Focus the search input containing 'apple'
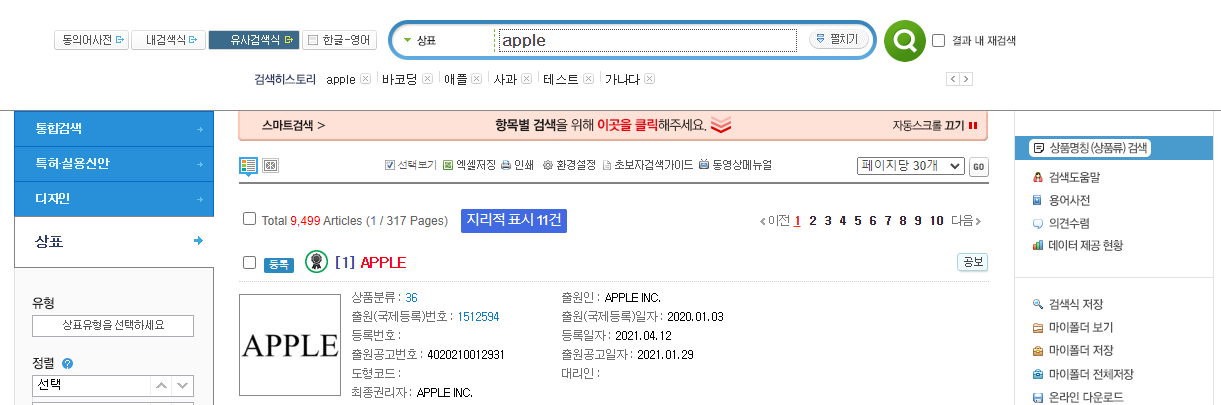Image resolution: width=1221 pixels, height=405 pixels. pyautogui.click(x=647, y=41)
